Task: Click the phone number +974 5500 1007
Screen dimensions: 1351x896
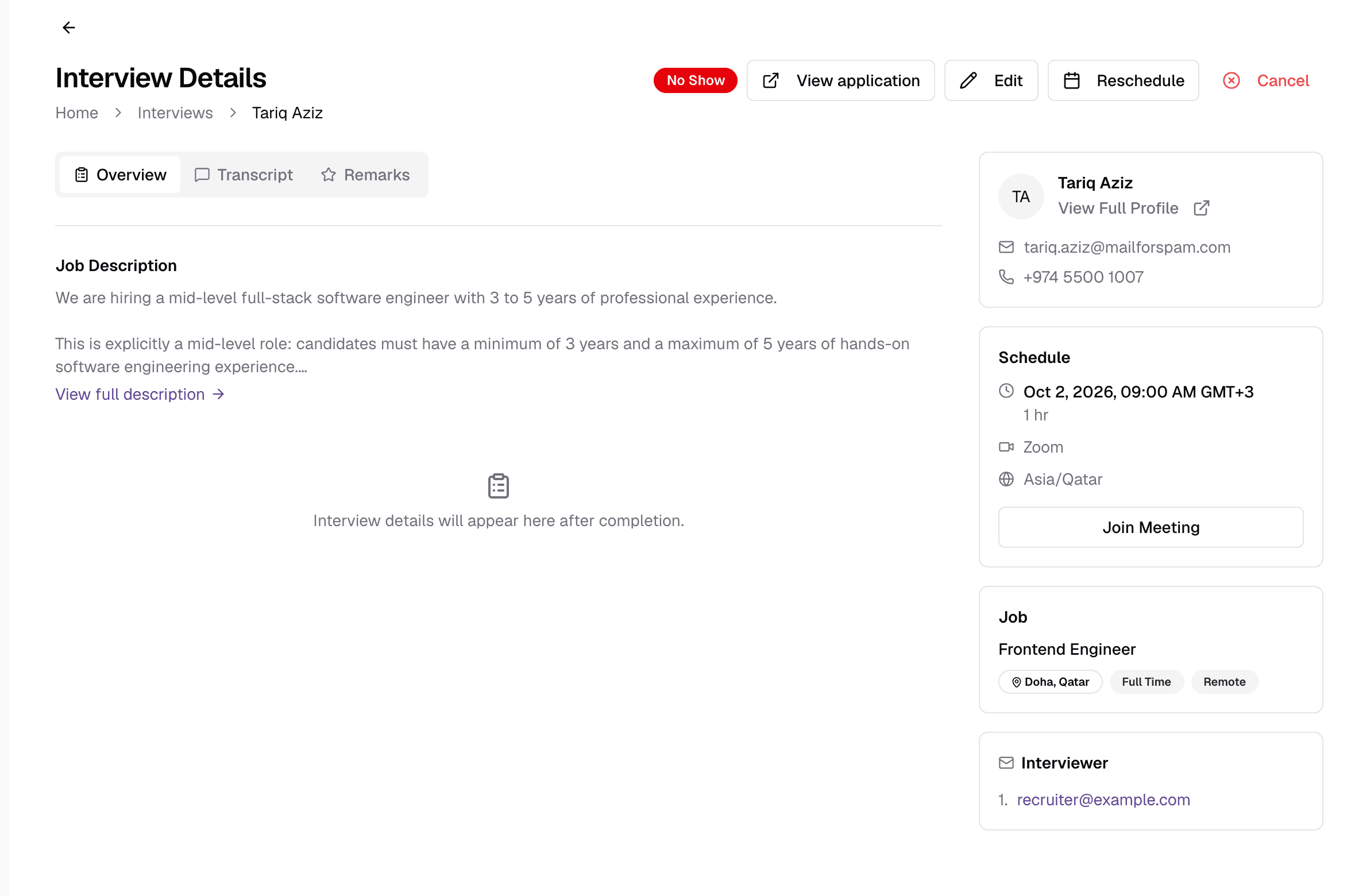Action: (1083, 277)
